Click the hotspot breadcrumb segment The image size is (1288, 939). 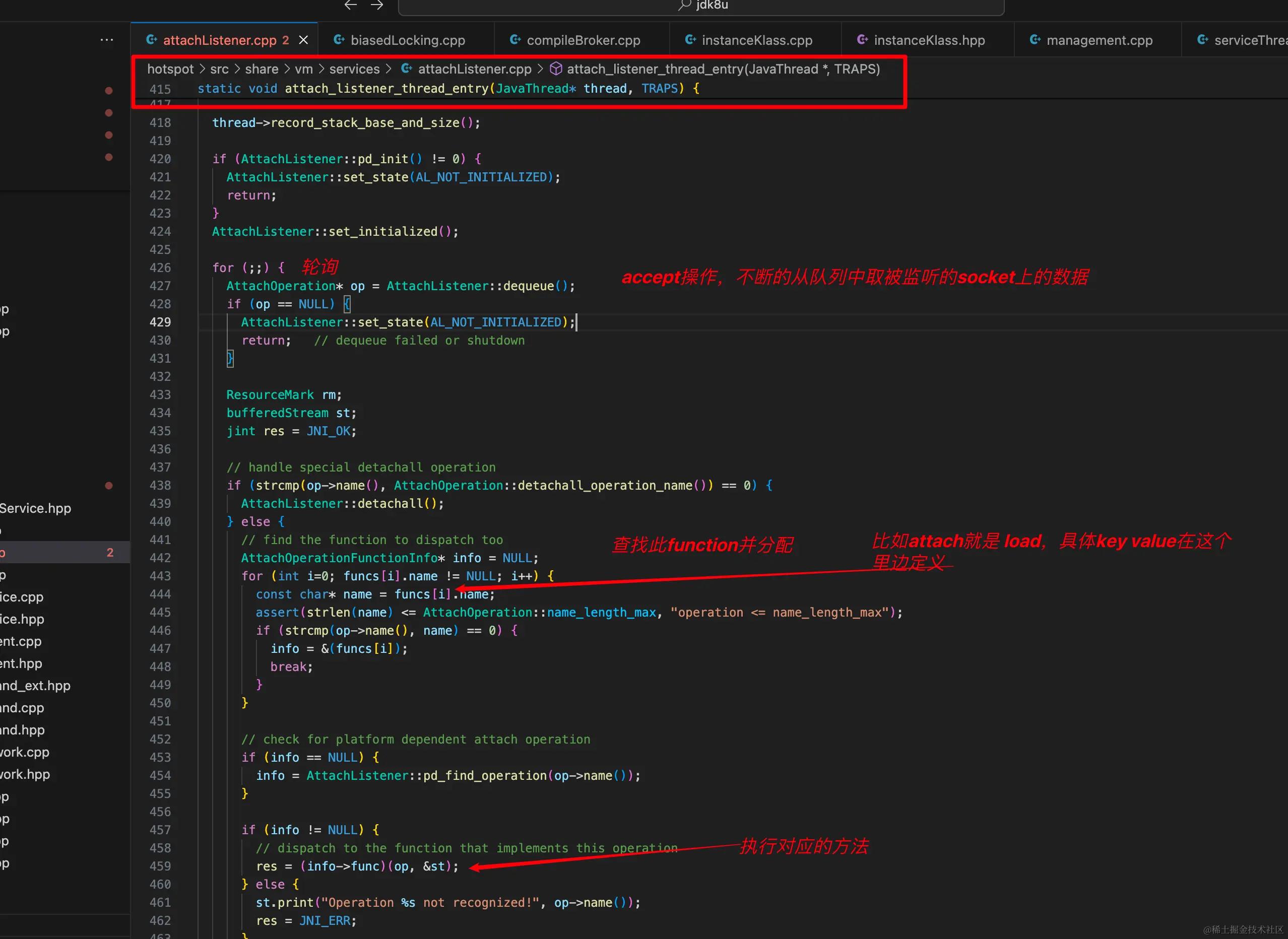click(x=170, y=69)
